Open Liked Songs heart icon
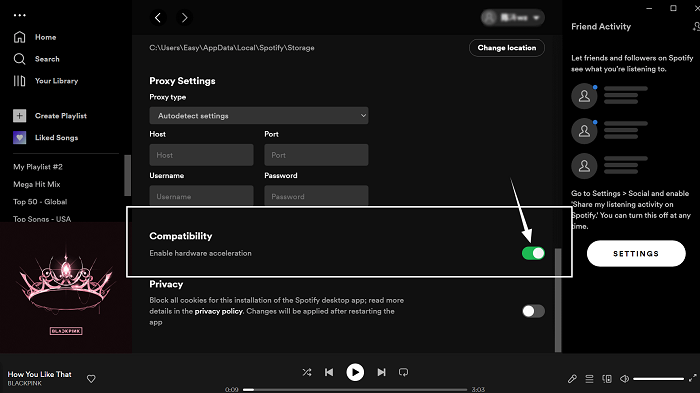The image size is (700, 393). (19, 138)
